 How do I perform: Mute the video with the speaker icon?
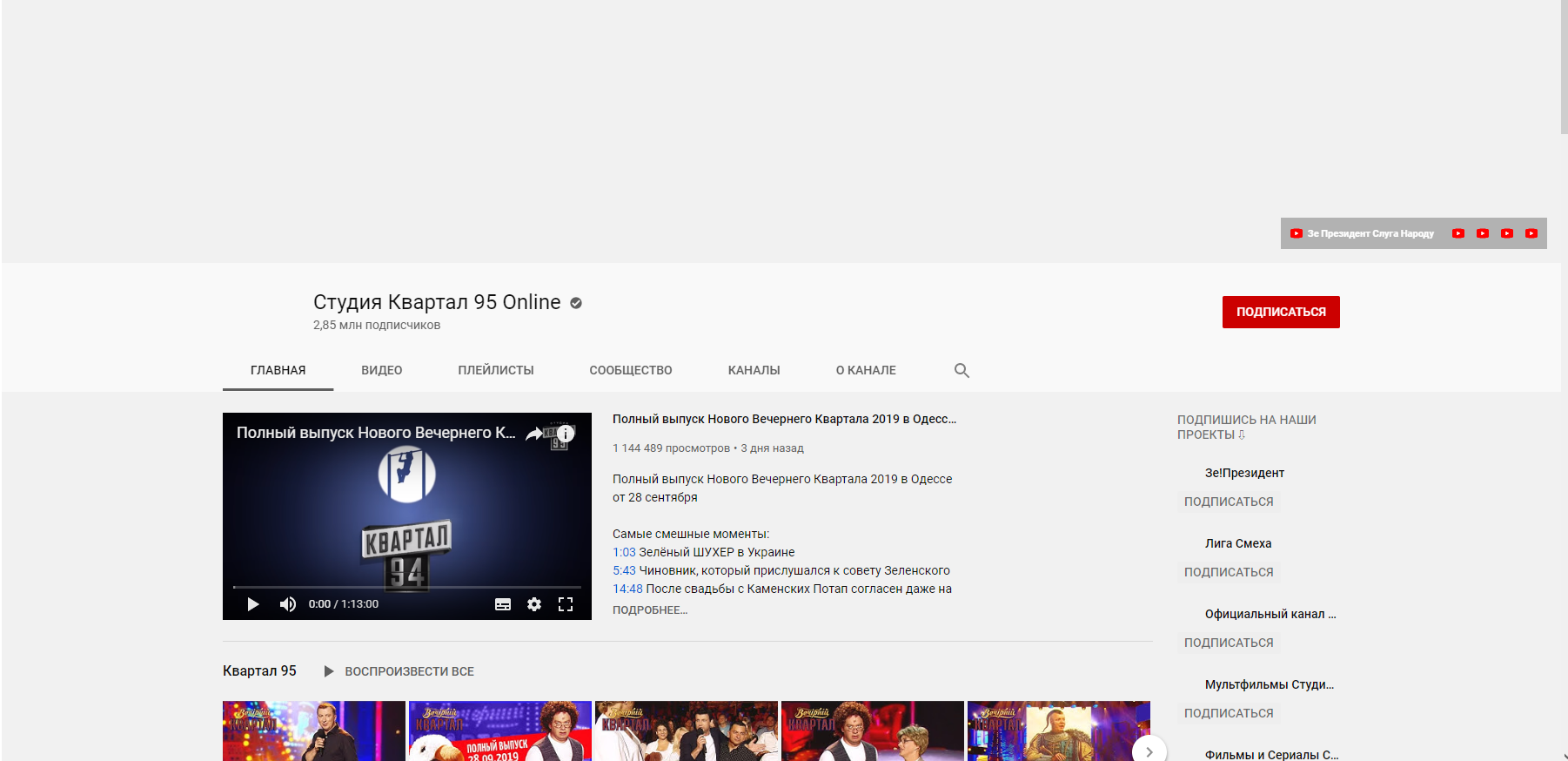tap(288, 604)
